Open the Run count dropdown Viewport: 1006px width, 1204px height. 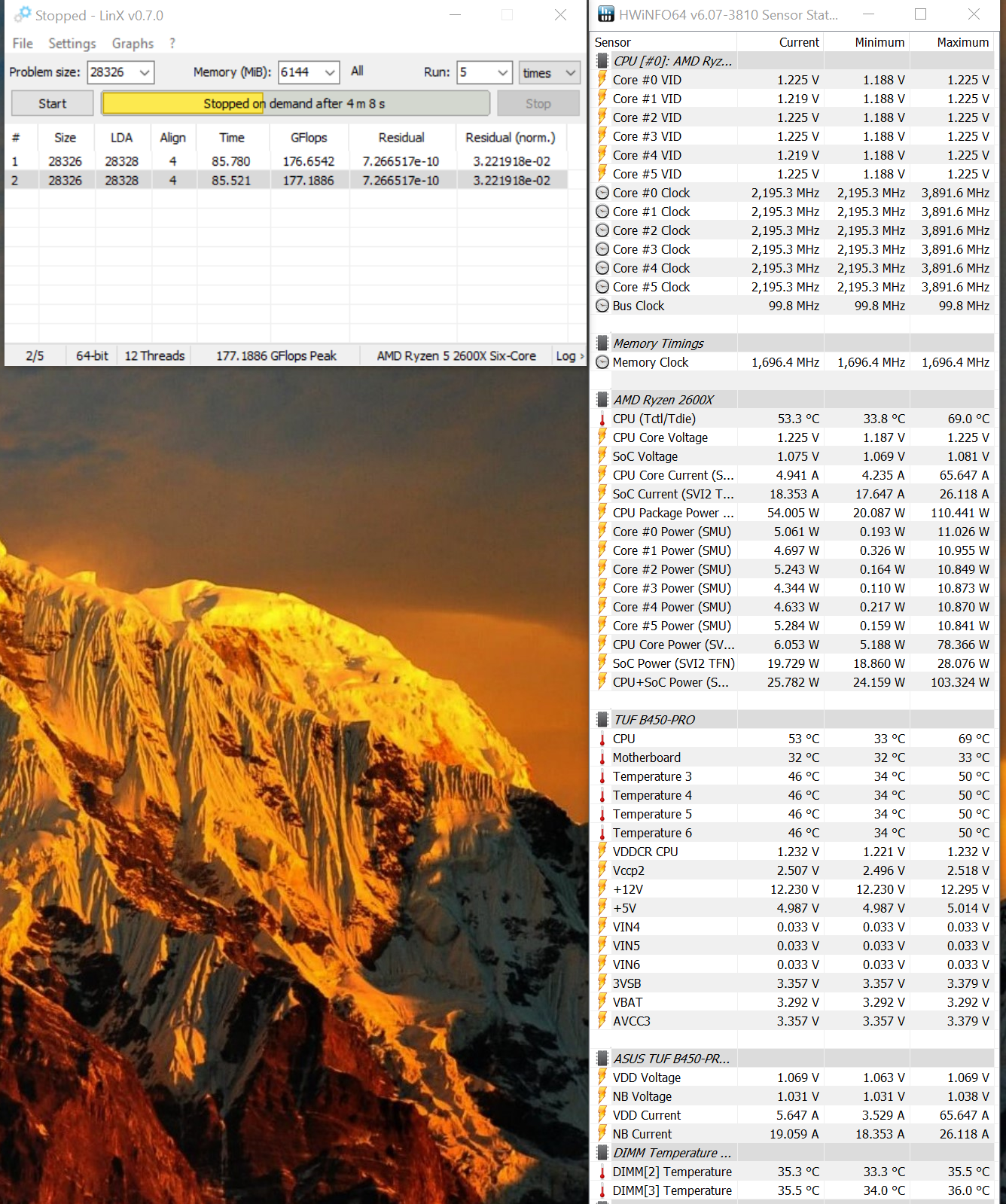pos(503,72)
